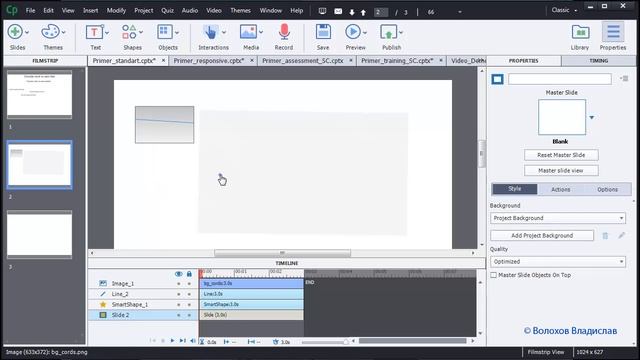Expand the Preview button dropdown arrow

point(365,32)
